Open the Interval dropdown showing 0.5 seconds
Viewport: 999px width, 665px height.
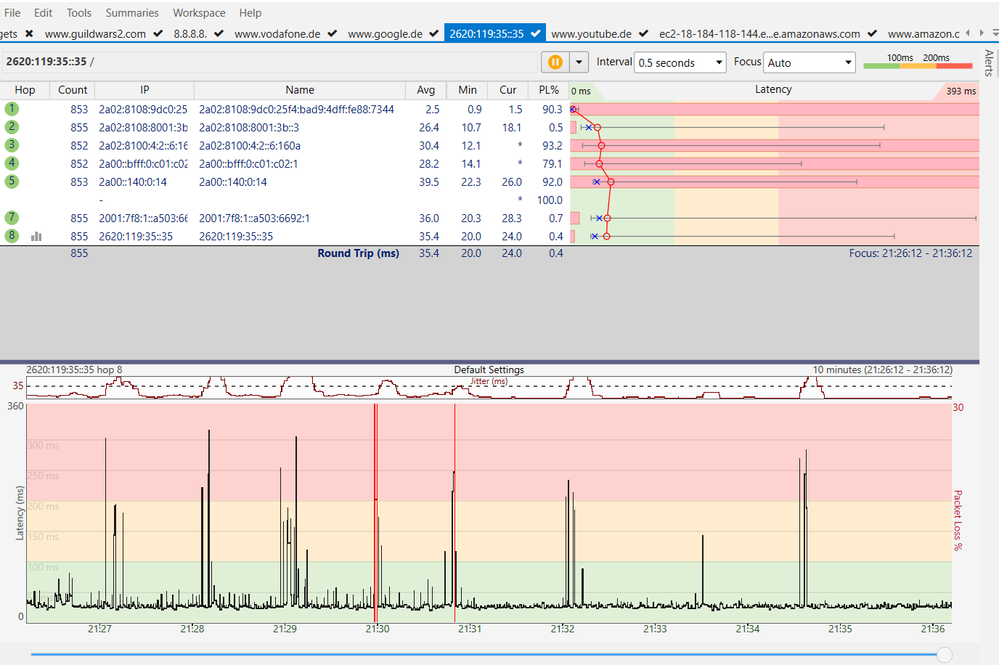[680, 61]
